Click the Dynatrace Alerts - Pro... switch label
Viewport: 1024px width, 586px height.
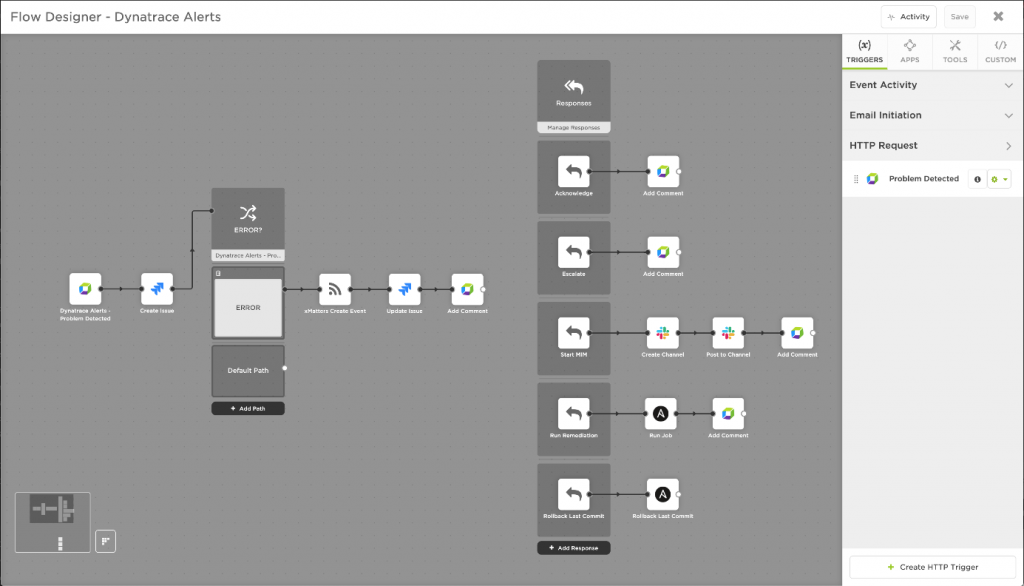click(248, 255)
